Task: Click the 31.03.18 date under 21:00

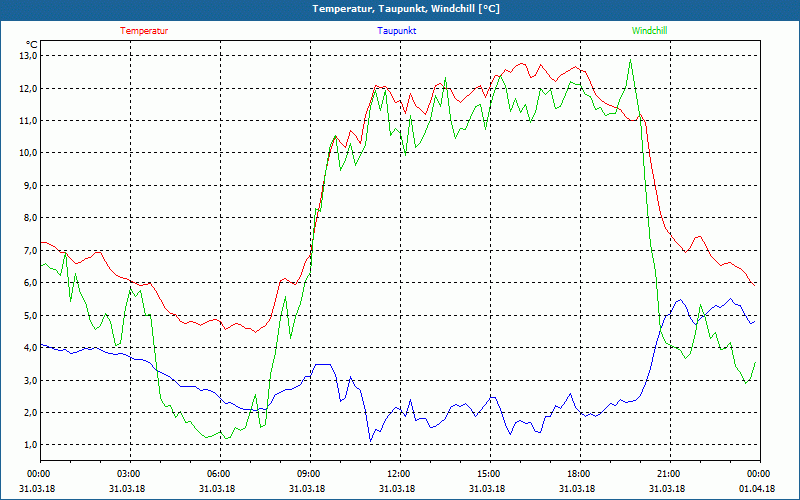Action: tap(667, 488)
